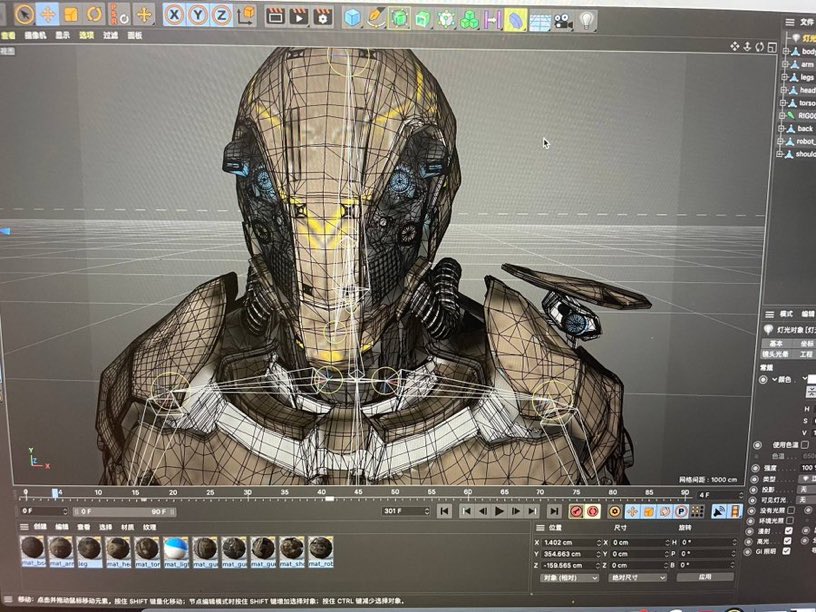Open the viewport 摄像机 menu
816x612 pixels.
point(35,35)
